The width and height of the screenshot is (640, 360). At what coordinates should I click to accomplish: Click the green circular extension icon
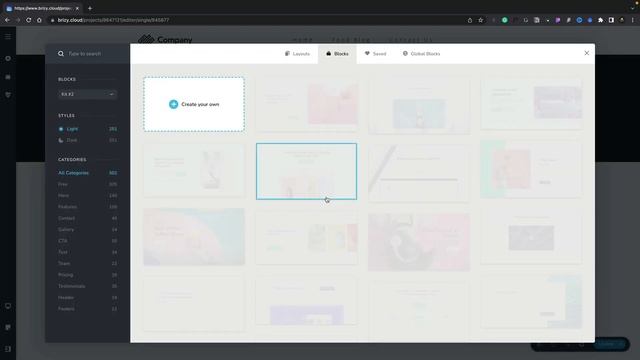click(x=505, y=20)
